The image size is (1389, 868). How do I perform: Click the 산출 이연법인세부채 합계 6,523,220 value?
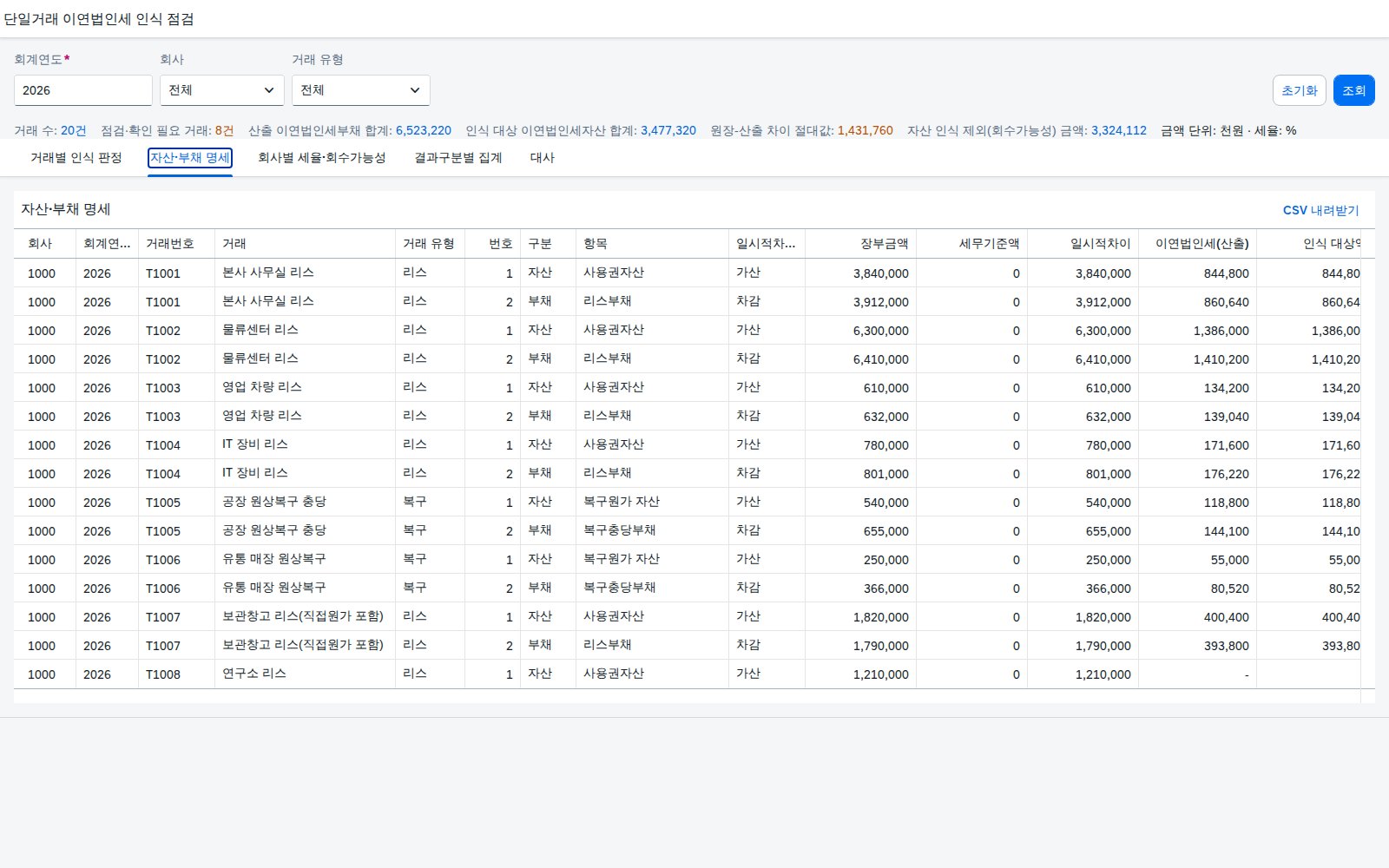(x=424, y=130)
